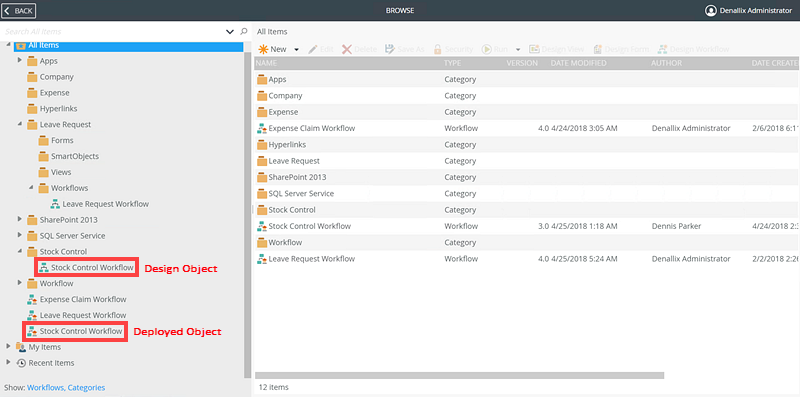The height and width of the screenshot is (397, 800).
Task: Sort by the TYPE column header
Action: coord(452,63)
